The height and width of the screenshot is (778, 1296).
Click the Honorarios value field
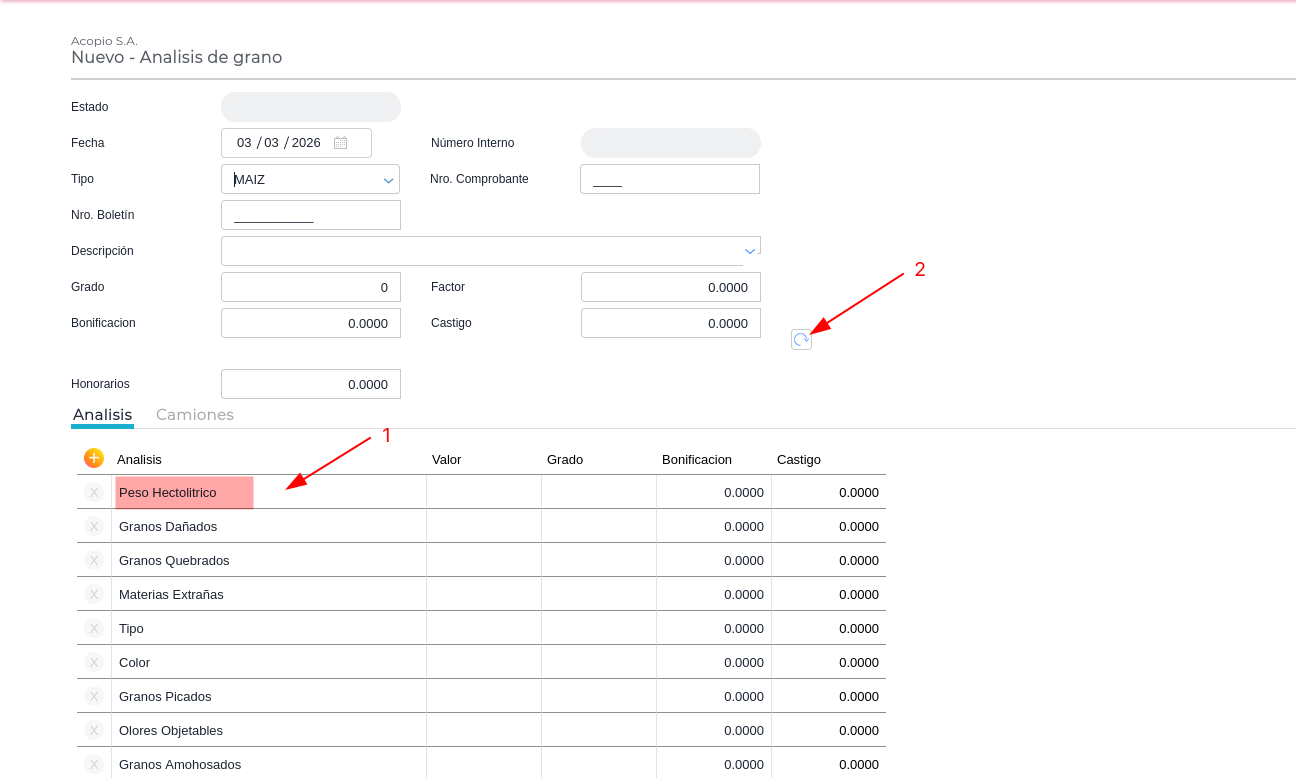point(310,384)
